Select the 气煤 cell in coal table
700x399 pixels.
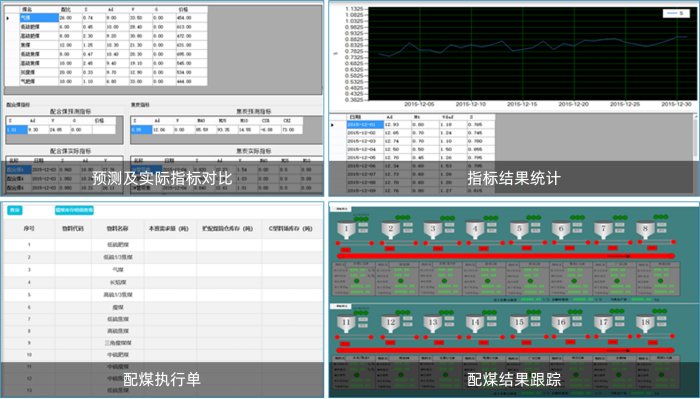pyautogui.click(x=39, y=18)
